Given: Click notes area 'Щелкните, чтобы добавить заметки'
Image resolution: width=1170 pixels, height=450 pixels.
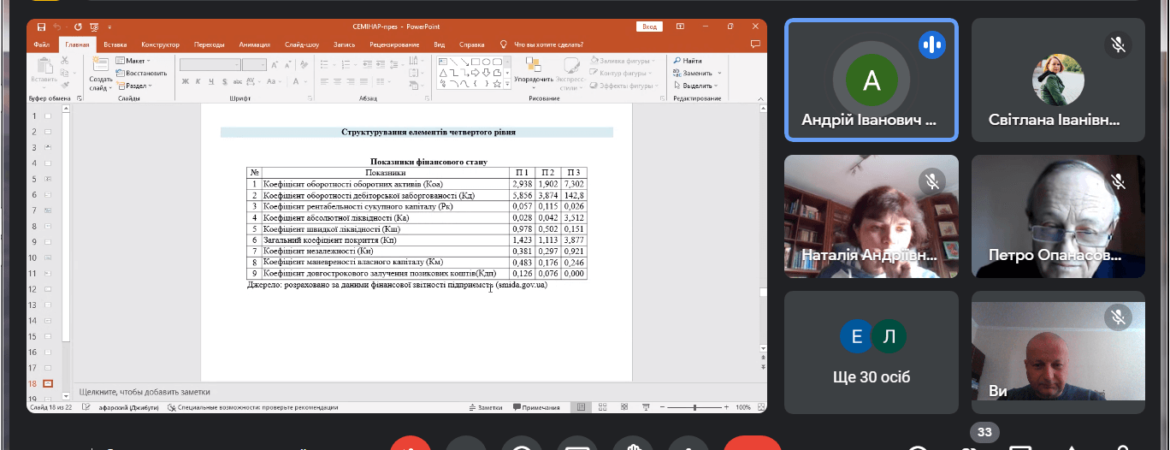Looking at the screenshot, I should coord(145,392).
